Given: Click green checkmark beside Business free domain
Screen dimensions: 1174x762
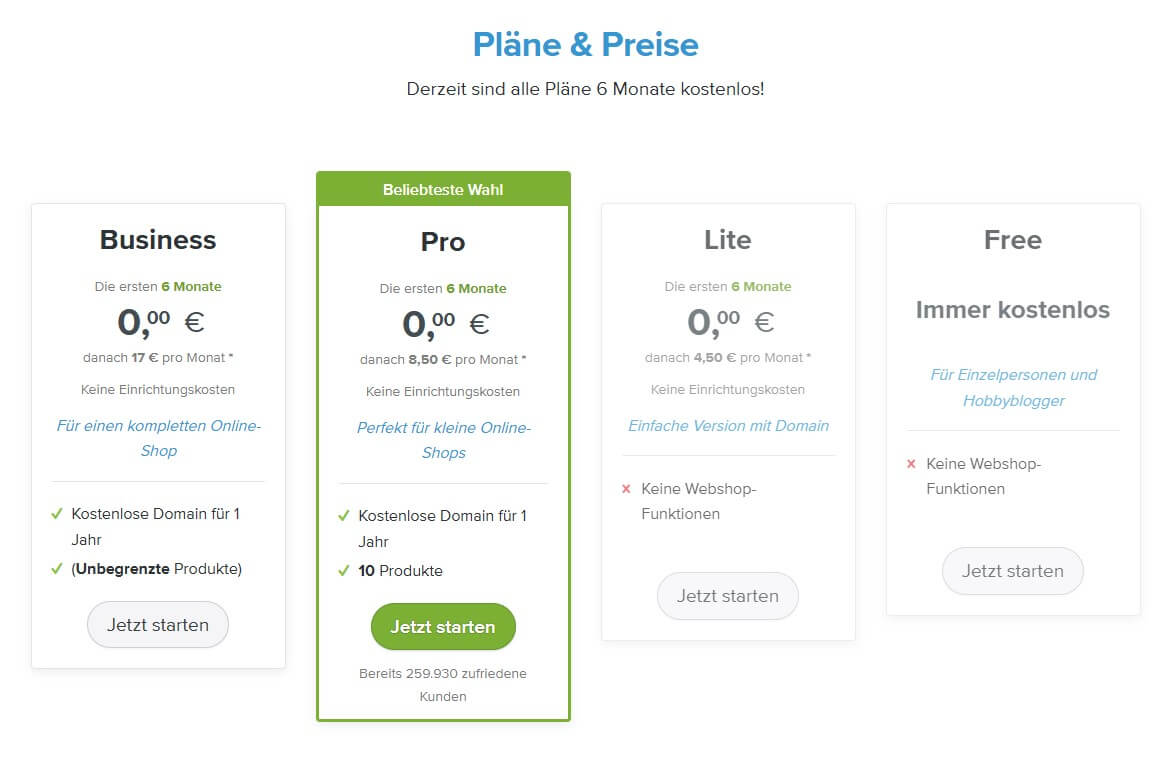Looking at the screenshot, I should pyautogui.click(x=57, y=514).
